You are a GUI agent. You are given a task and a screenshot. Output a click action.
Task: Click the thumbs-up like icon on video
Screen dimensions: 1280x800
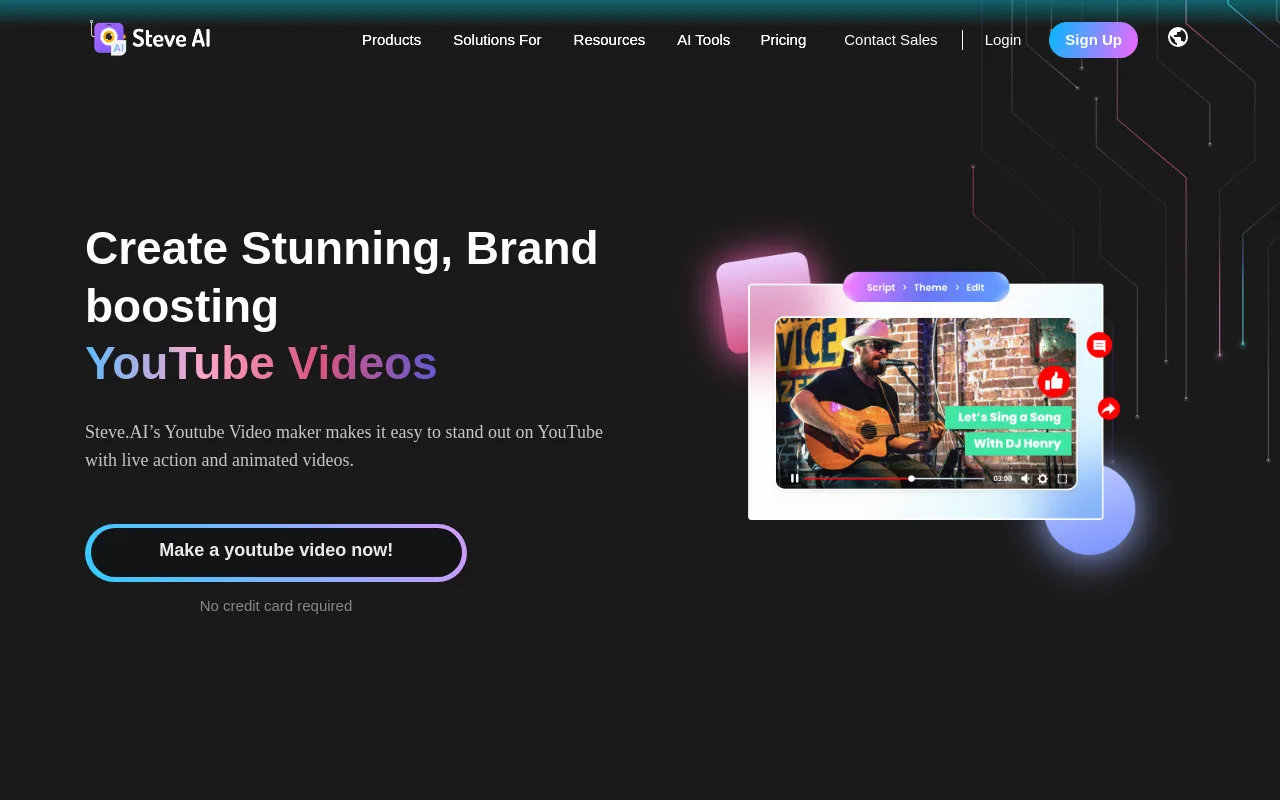(x=1054, y=381)
